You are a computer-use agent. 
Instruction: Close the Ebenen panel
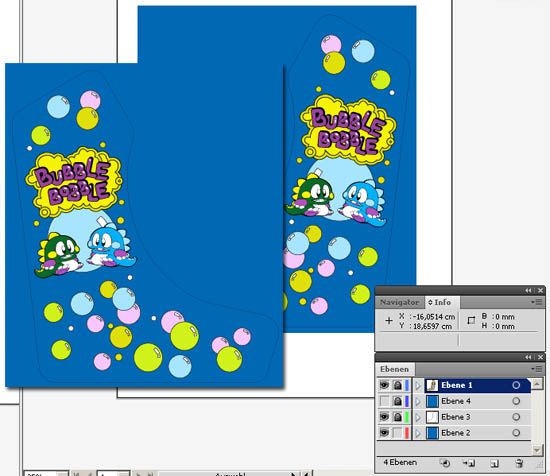click(541, 357)
